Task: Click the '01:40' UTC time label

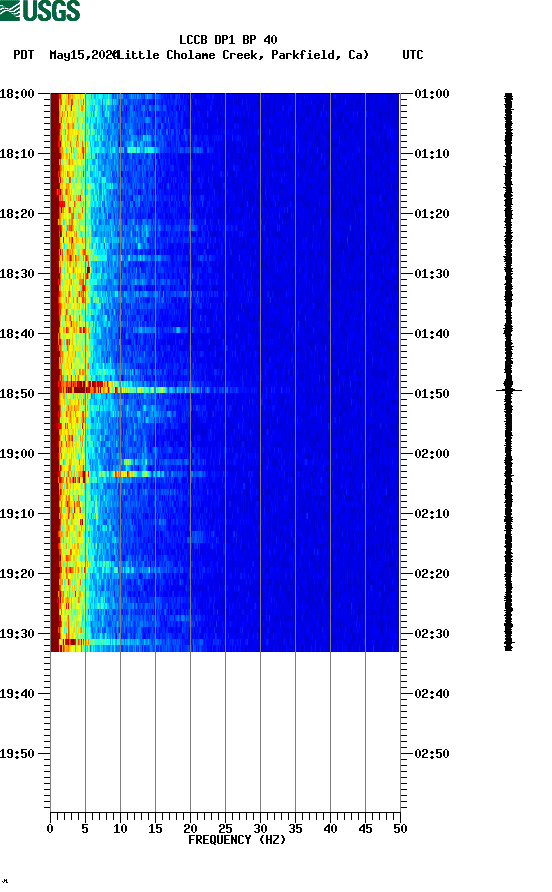Action: click(x=432, y=334)
